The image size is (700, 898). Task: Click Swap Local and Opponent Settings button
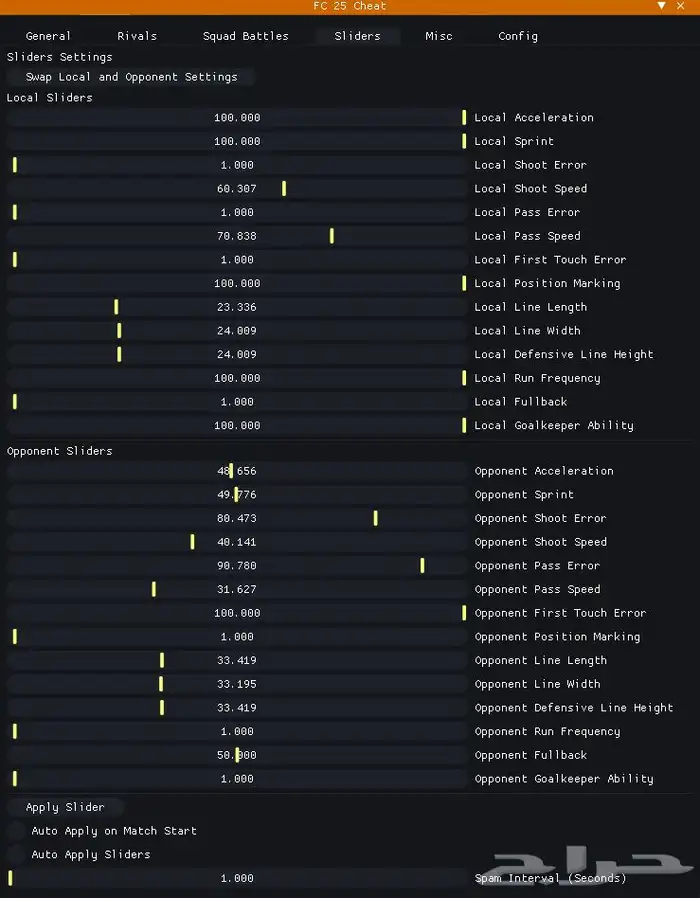click(131, 77)
